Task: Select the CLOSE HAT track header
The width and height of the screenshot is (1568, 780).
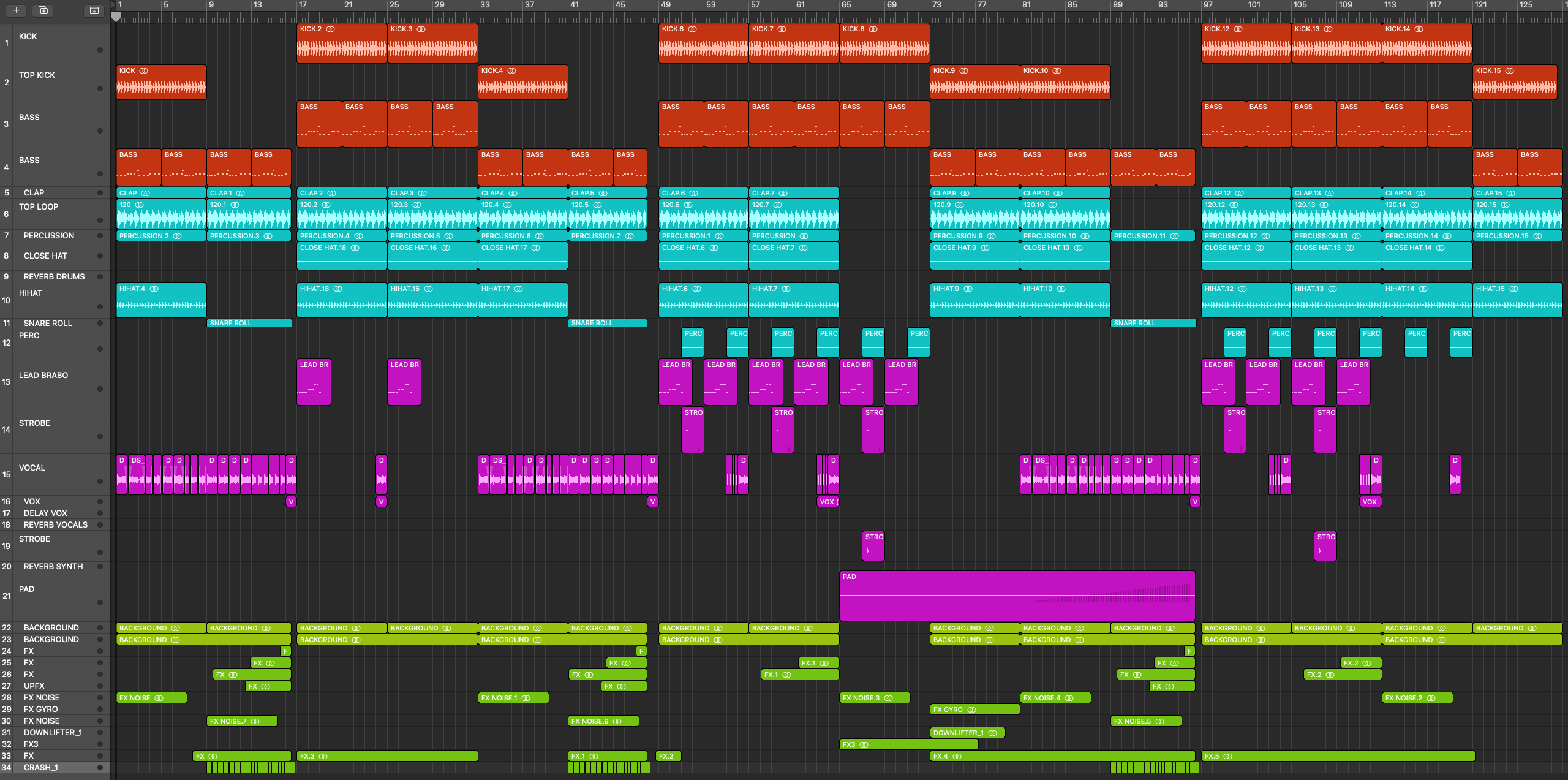Action: (x=55, y=256)
